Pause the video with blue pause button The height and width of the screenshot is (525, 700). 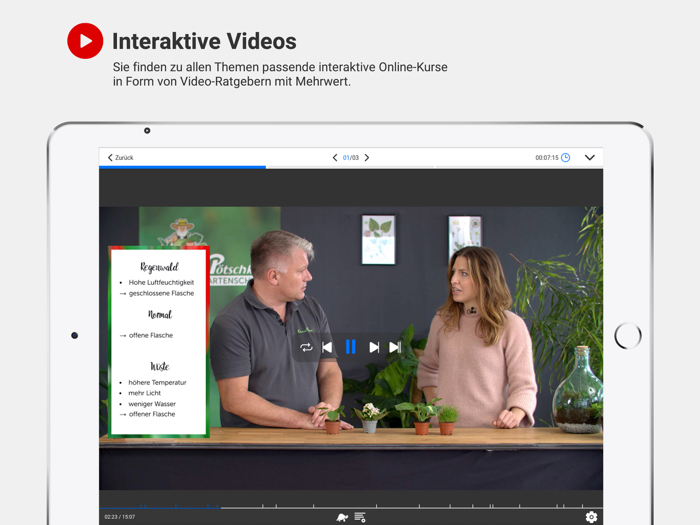click(x=351, y=347)
